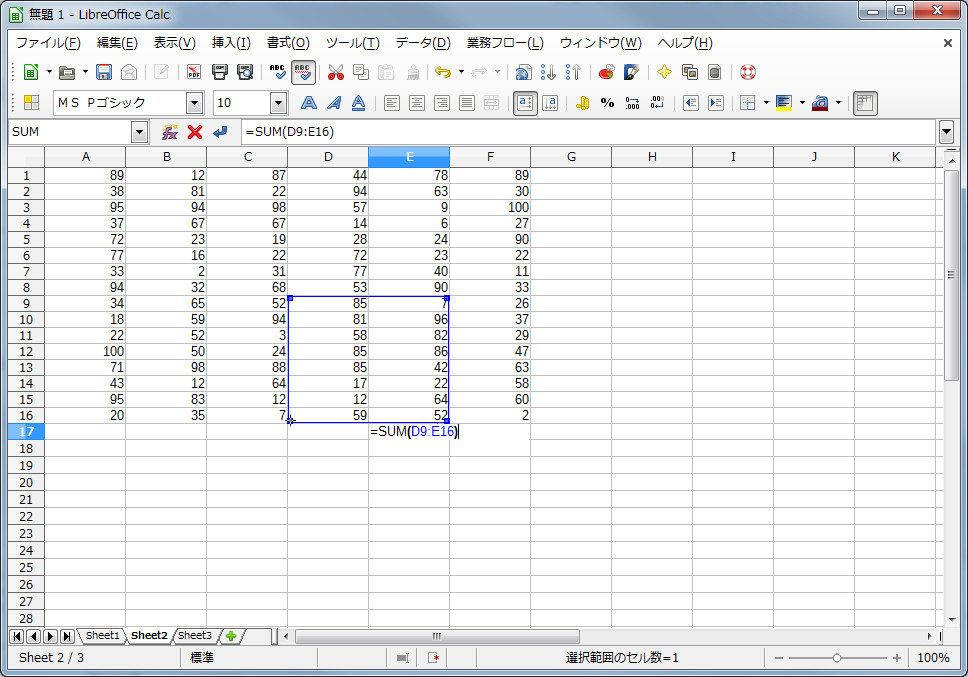Open Help (lifebuoy icon)
Screen dimensions: 968x677
click(748, 72)
